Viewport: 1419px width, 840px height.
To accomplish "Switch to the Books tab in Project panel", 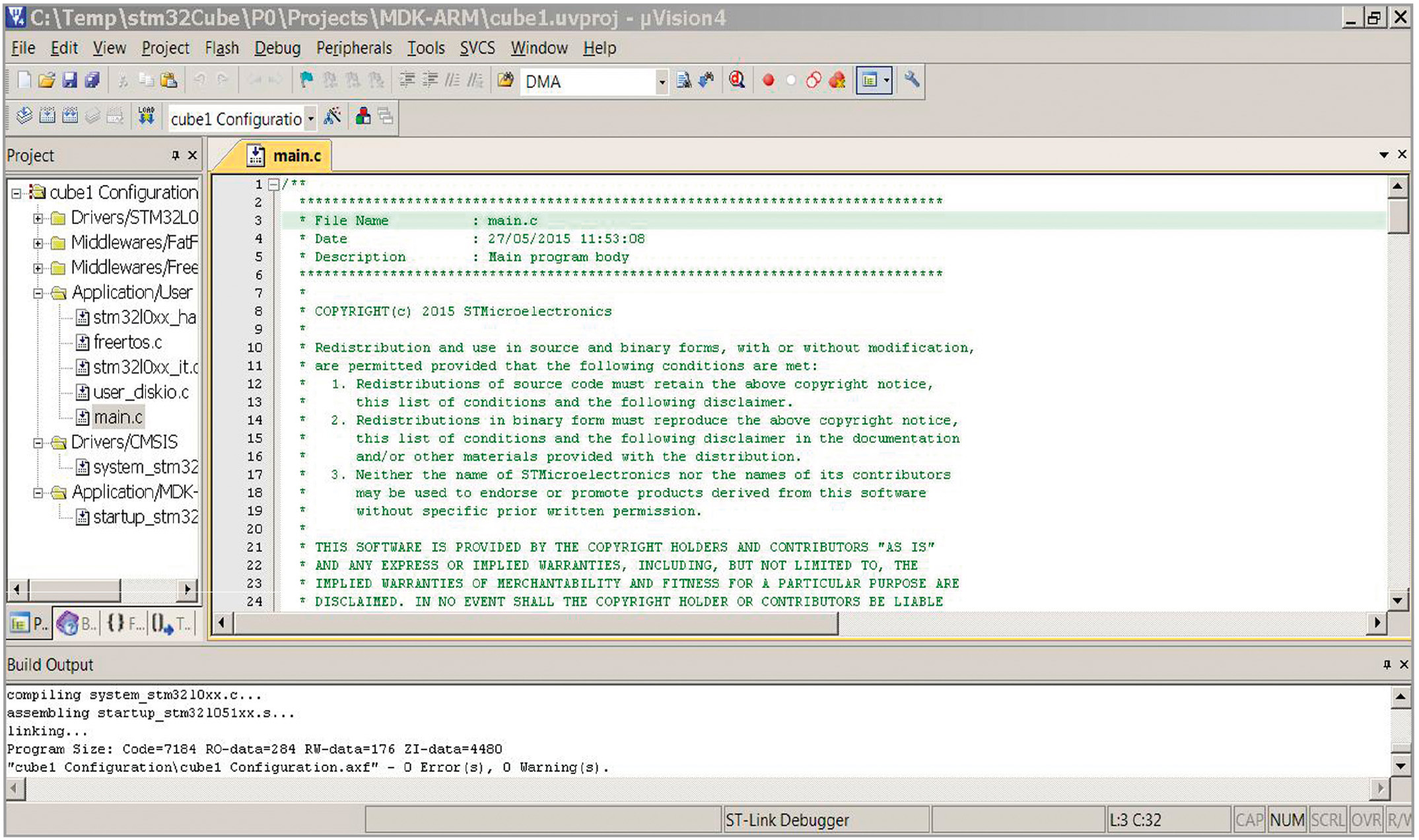I will pyautogui.click(x=77, y=623).
